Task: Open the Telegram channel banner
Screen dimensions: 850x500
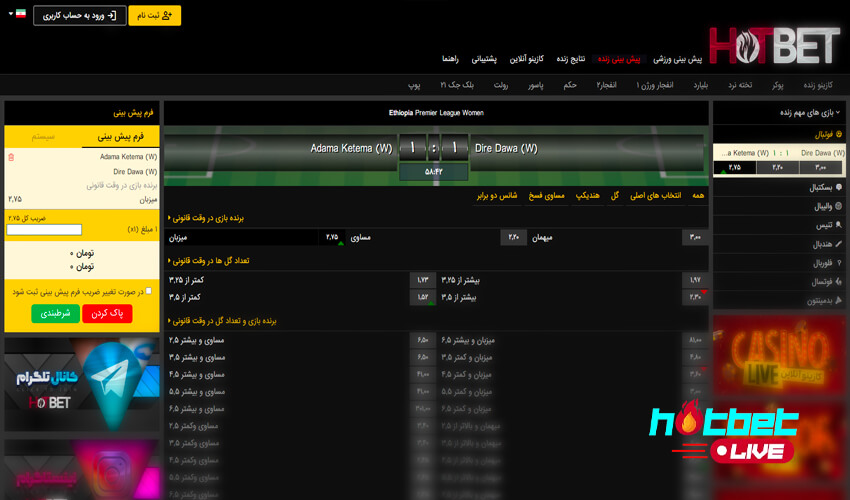Action: [81, 385]
